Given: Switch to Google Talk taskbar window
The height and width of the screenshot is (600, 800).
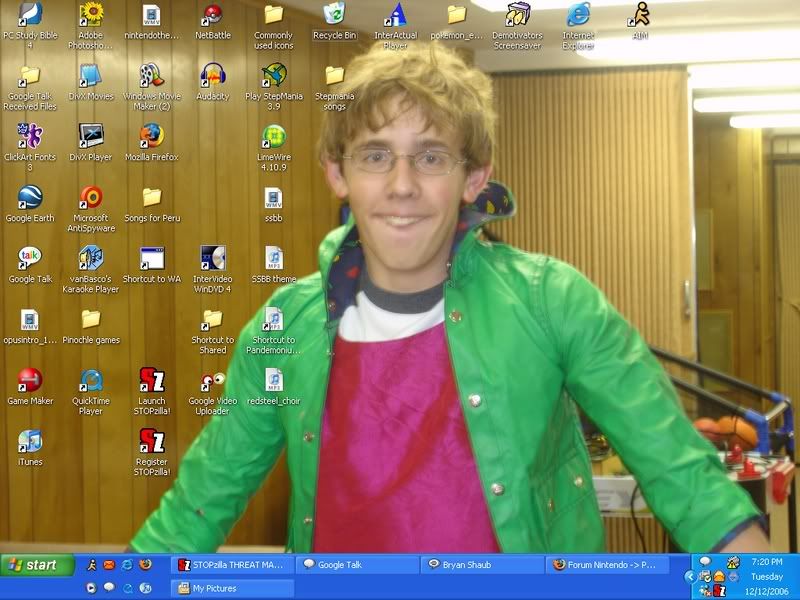Looking at the screenshot, I should coord(357,565).
